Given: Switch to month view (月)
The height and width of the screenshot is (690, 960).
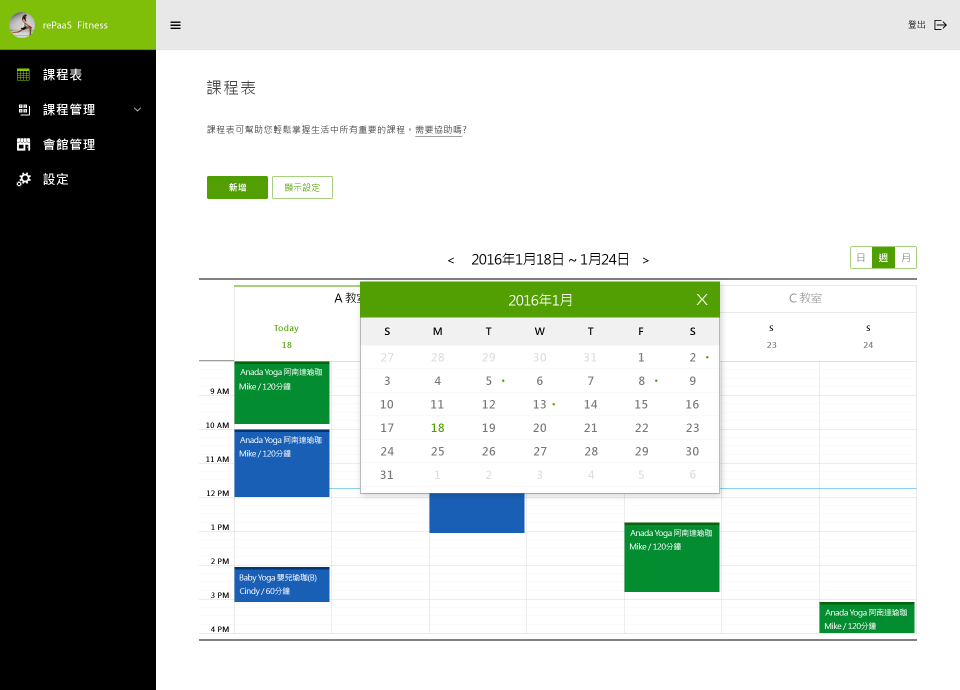Looking at the screenshot, I should pos(905,258).
